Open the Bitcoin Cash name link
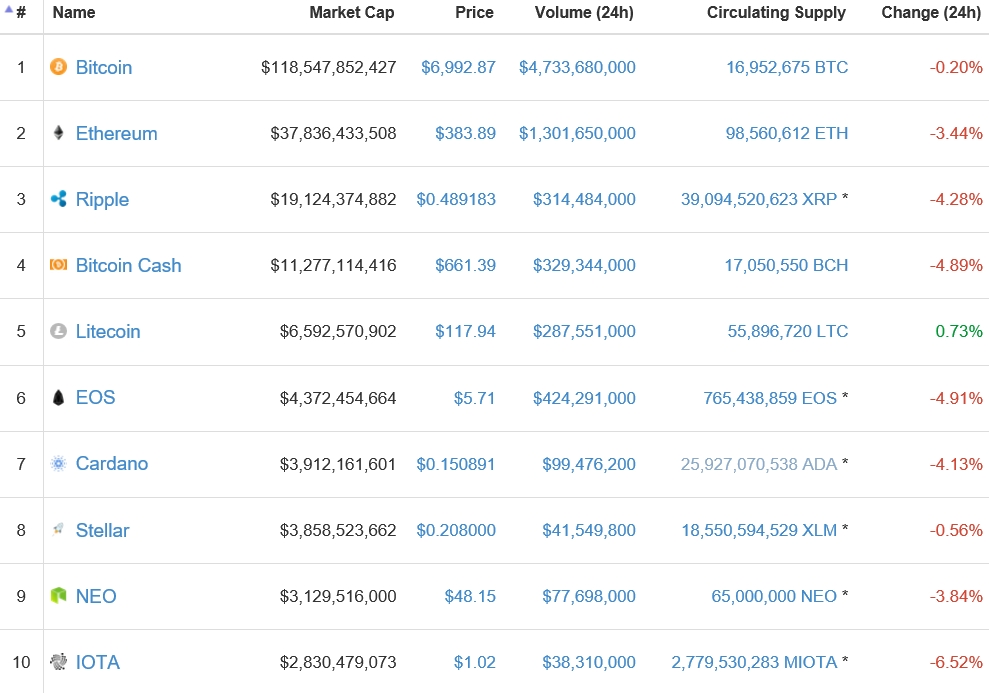Viewport: 989px width, 693px height. coord(128,265)
